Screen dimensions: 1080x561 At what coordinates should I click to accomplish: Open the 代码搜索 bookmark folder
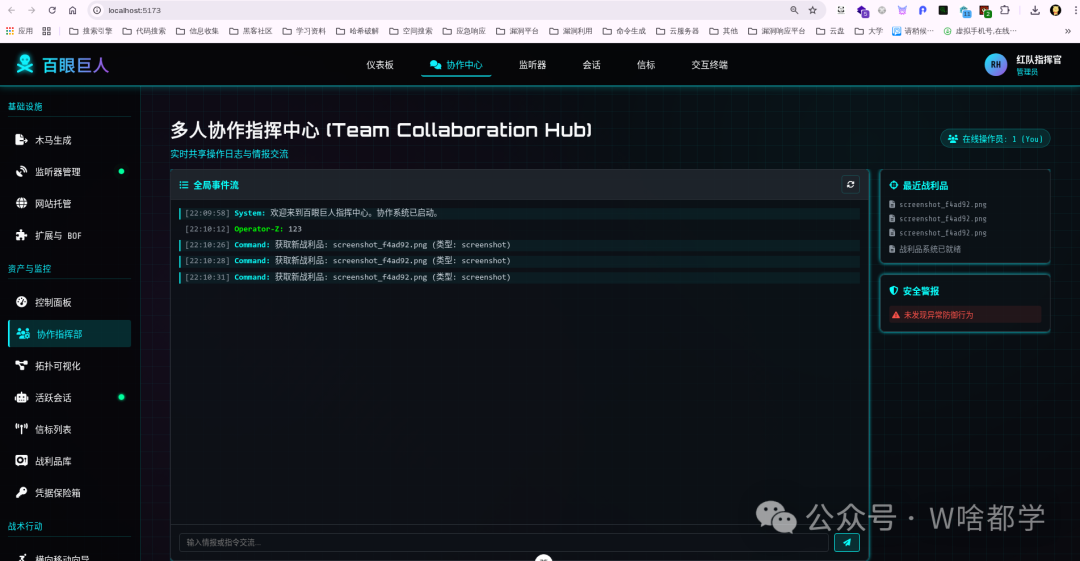pyautogui.click(x=144, y=31)
